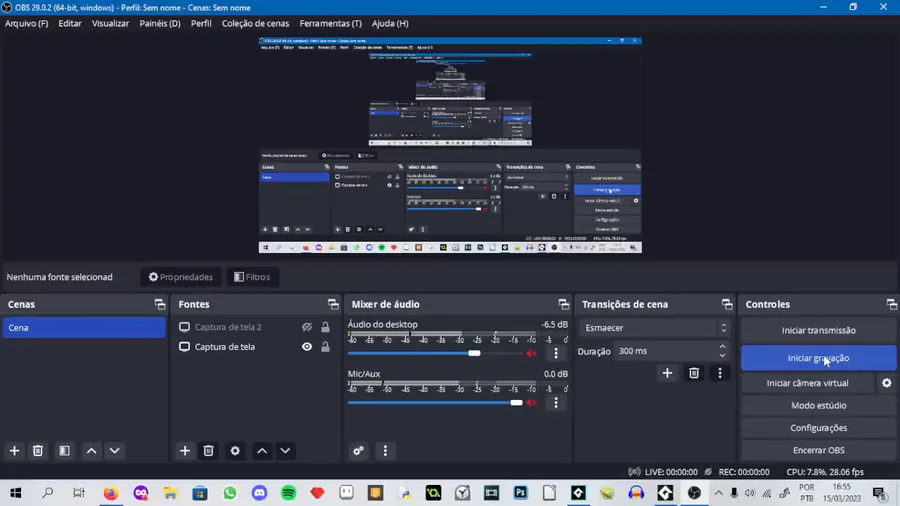Open Editar menu
The height and width of the screenshot is (506, 900).
[x=70, y=24]
